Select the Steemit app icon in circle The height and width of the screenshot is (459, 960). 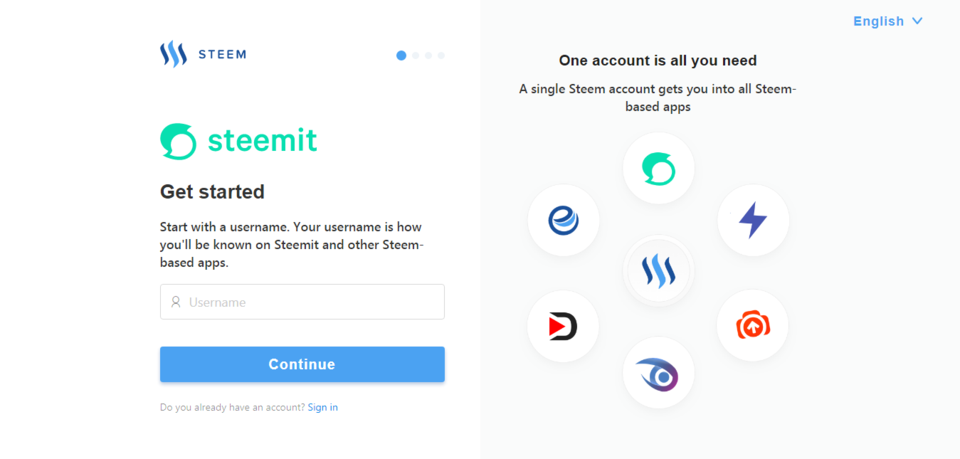[658, 168]
